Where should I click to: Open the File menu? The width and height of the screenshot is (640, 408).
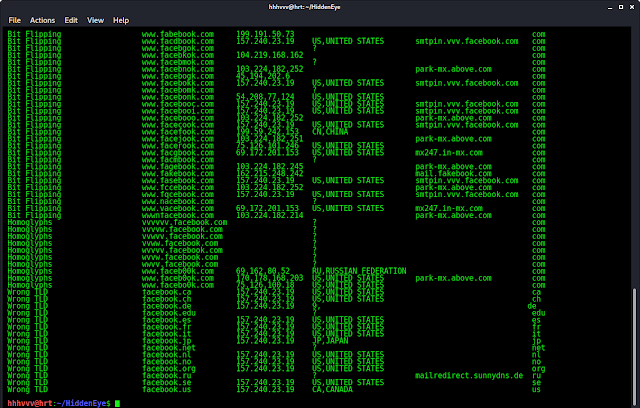tap(14, 20)
